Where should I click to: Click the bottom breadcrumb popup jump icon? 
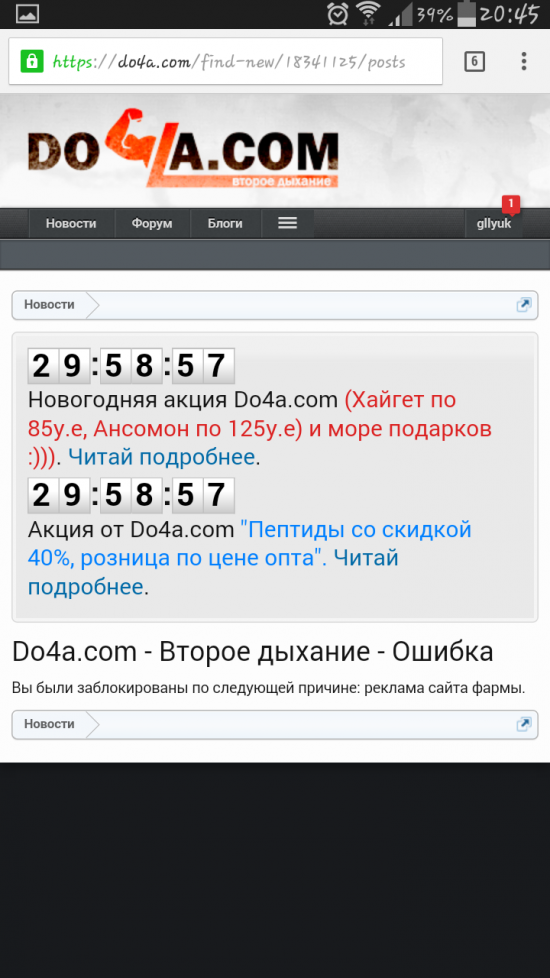[x=524, y=724]
